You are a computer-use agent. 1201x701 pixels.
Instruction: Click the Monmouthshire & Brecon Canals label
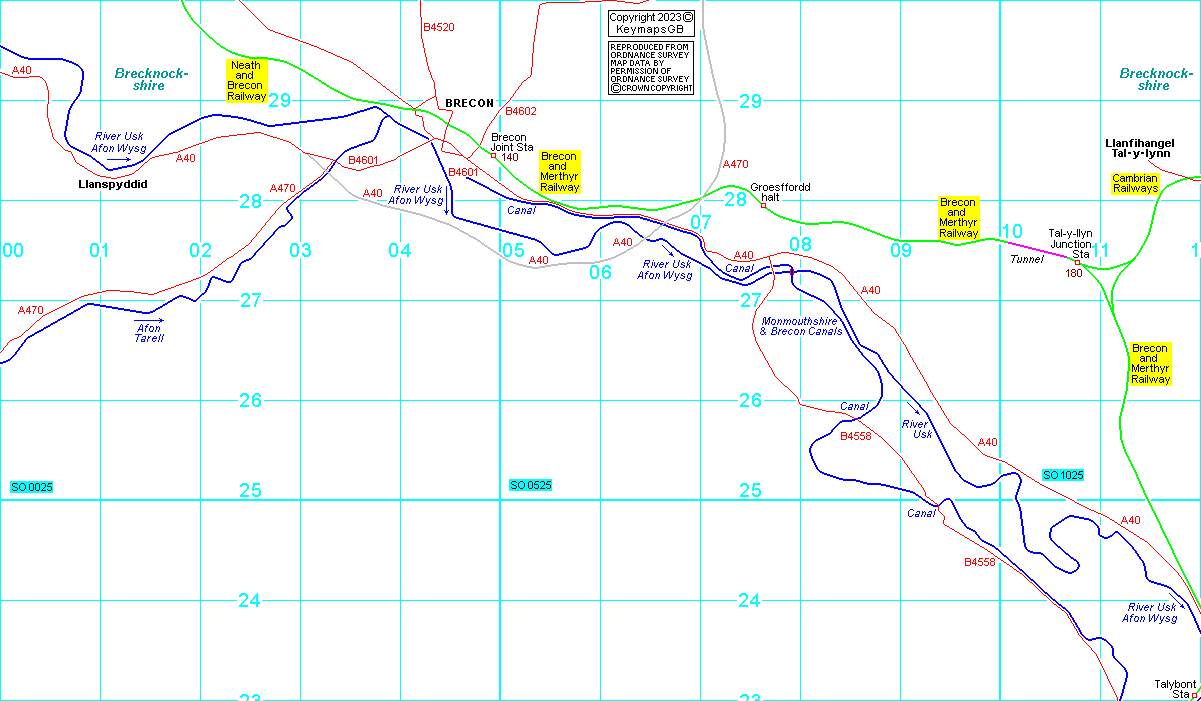(801, 326)
